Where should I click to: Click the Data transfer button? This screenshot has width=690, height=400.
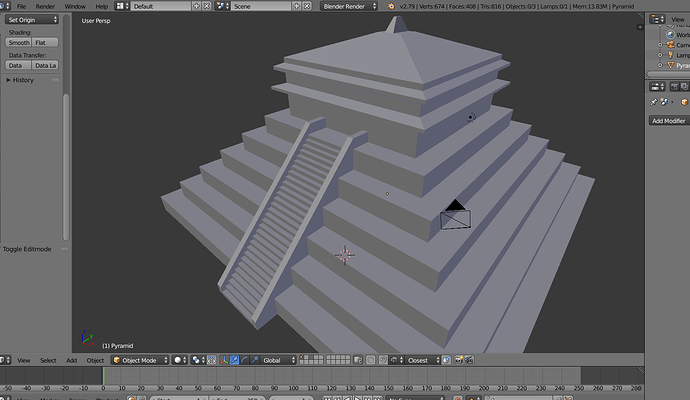pos(18,65)
